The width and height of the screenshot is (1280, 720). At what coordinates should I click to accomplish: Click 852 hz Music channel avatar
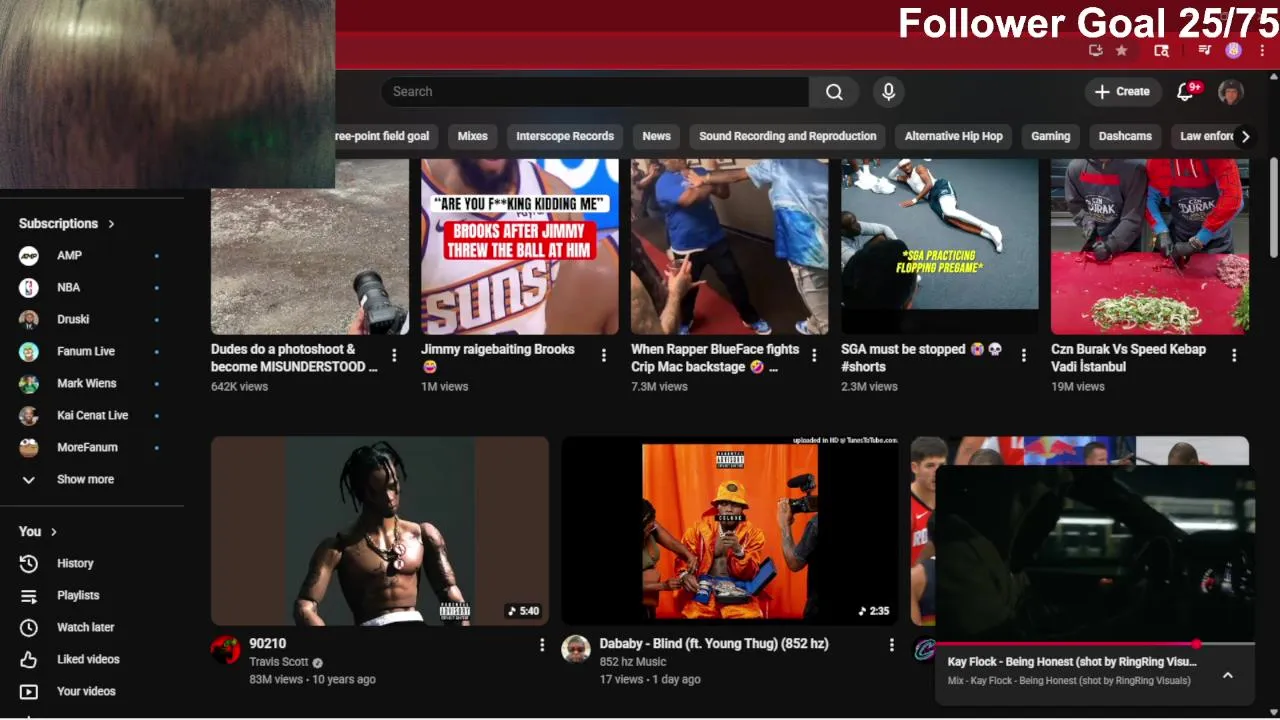[576, 649]
